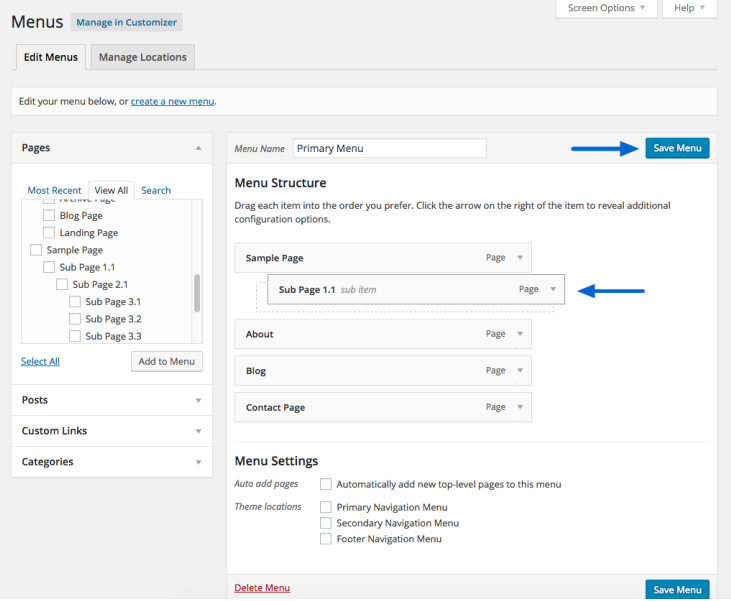Enable Primary Navigation Menu location
The image size is (731, 601).
point(326,507)
